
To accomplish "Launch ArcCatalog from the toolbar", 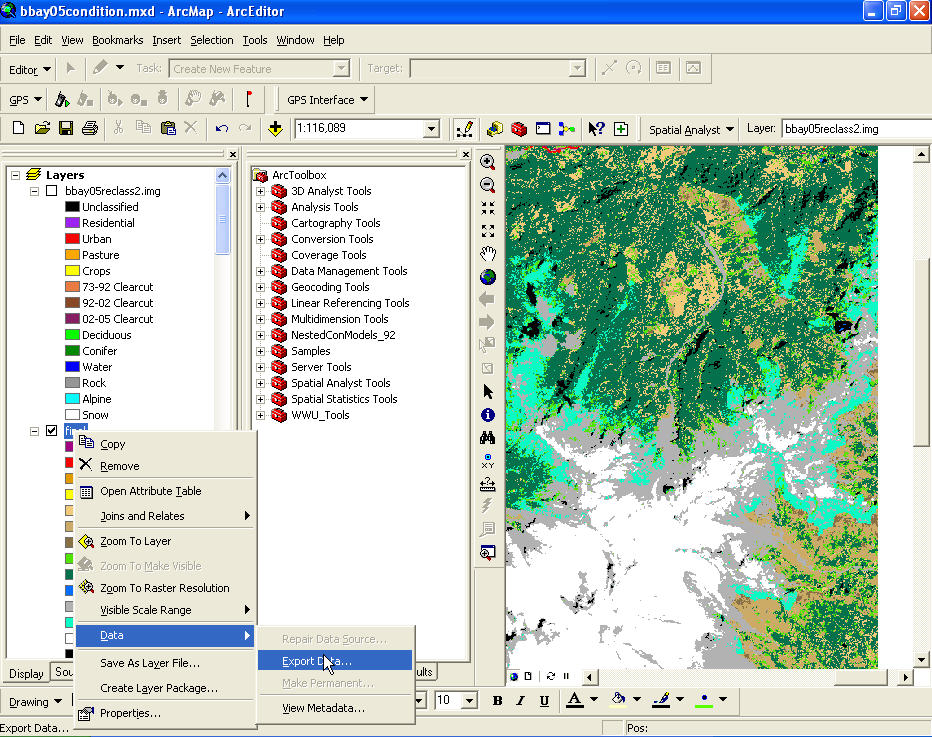I will [495, 129].
